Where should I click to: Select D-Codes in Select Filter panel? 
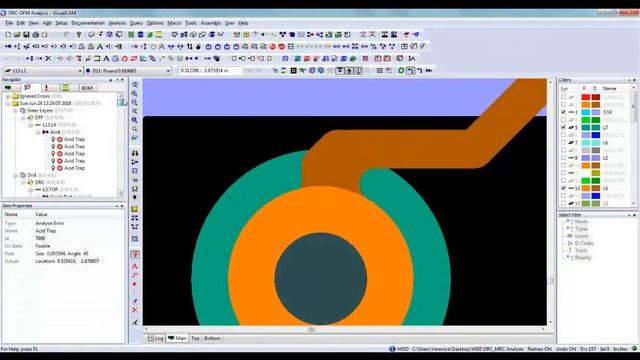(x=584, y=243)
